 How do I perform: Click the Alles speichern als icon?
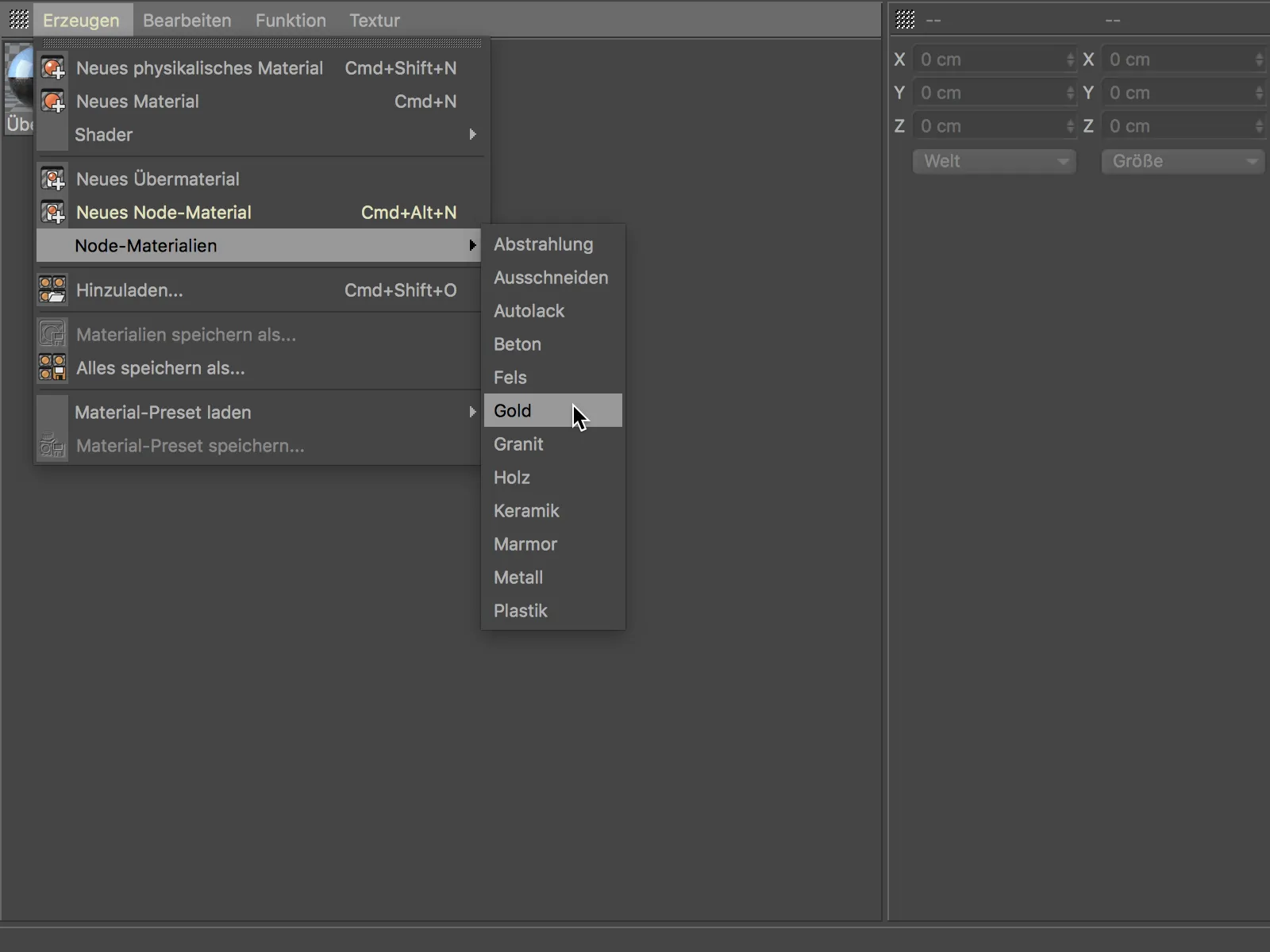click(x=53, y=368)
